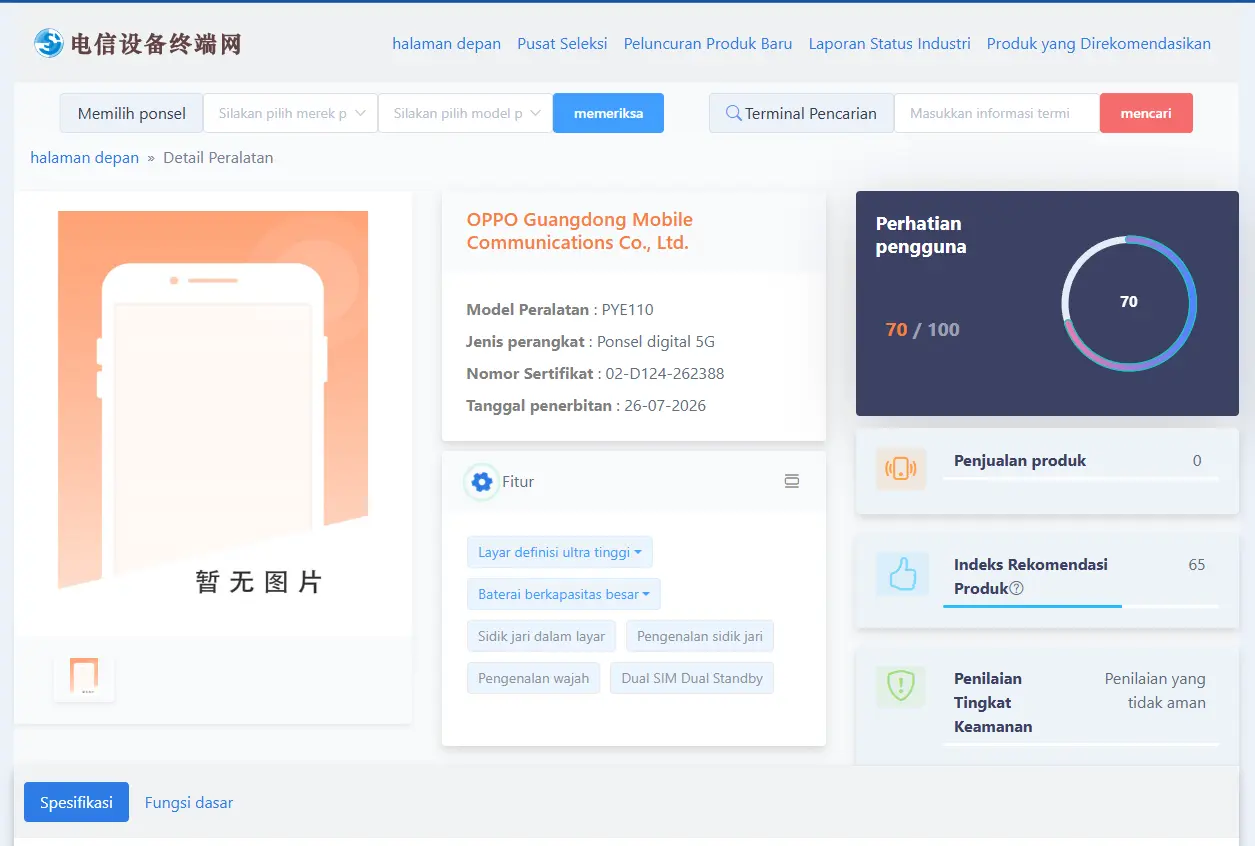Click the blue gear Fitur icon
Image resolution: width=1255 pixels, height=846 pixels.
[482, 482]
